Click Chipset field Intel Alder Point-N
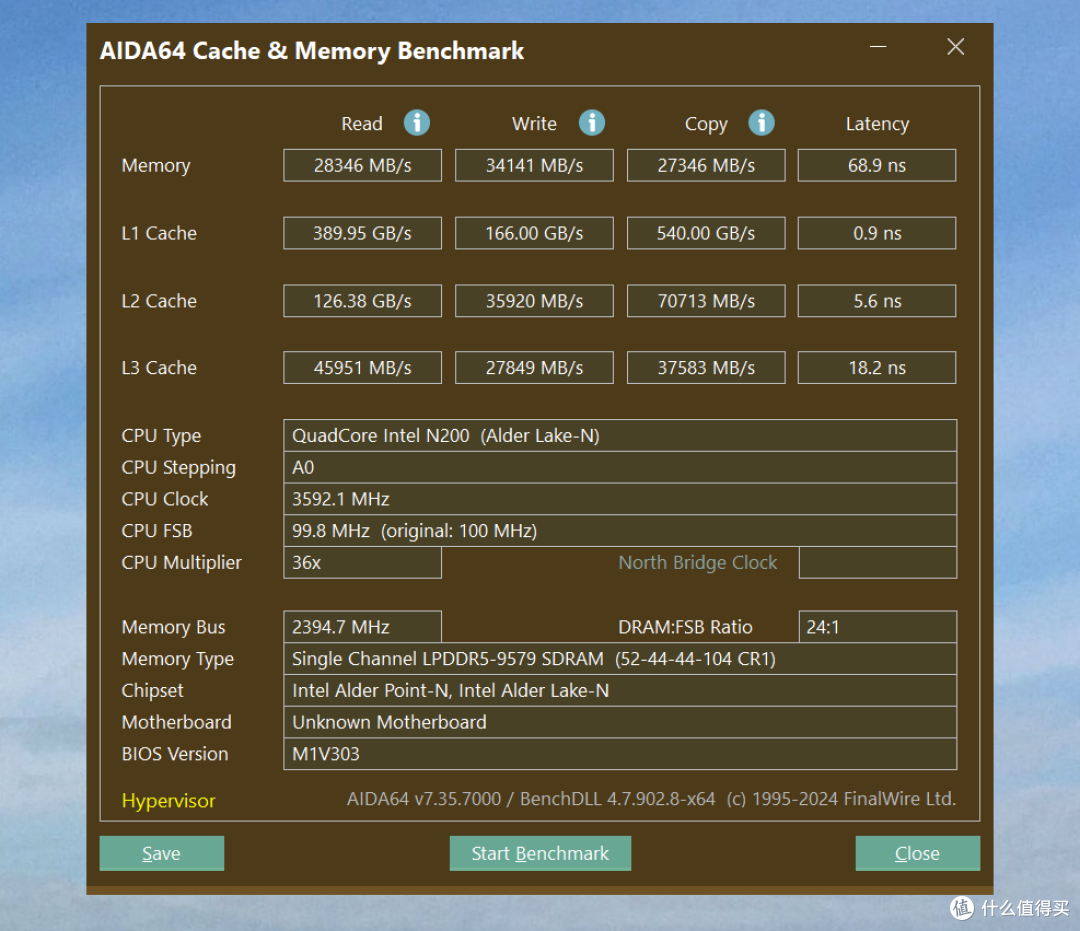Image resolution: width=1080 pixels, height=931 pixels. pyautogui.click(x=620, y=691)
